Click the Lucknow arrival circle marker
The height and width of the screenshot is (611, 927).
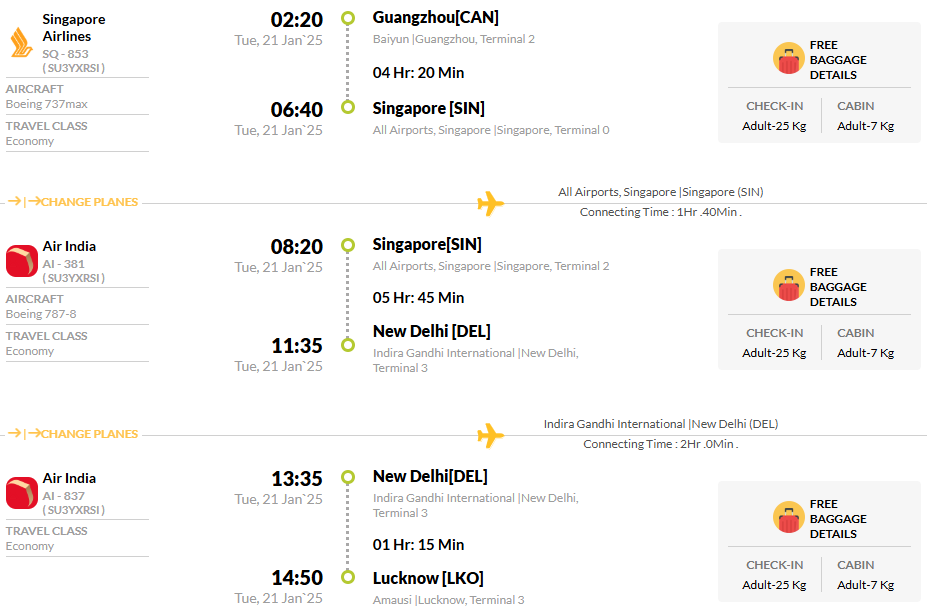pyautogui.click(x=348, y=577)
